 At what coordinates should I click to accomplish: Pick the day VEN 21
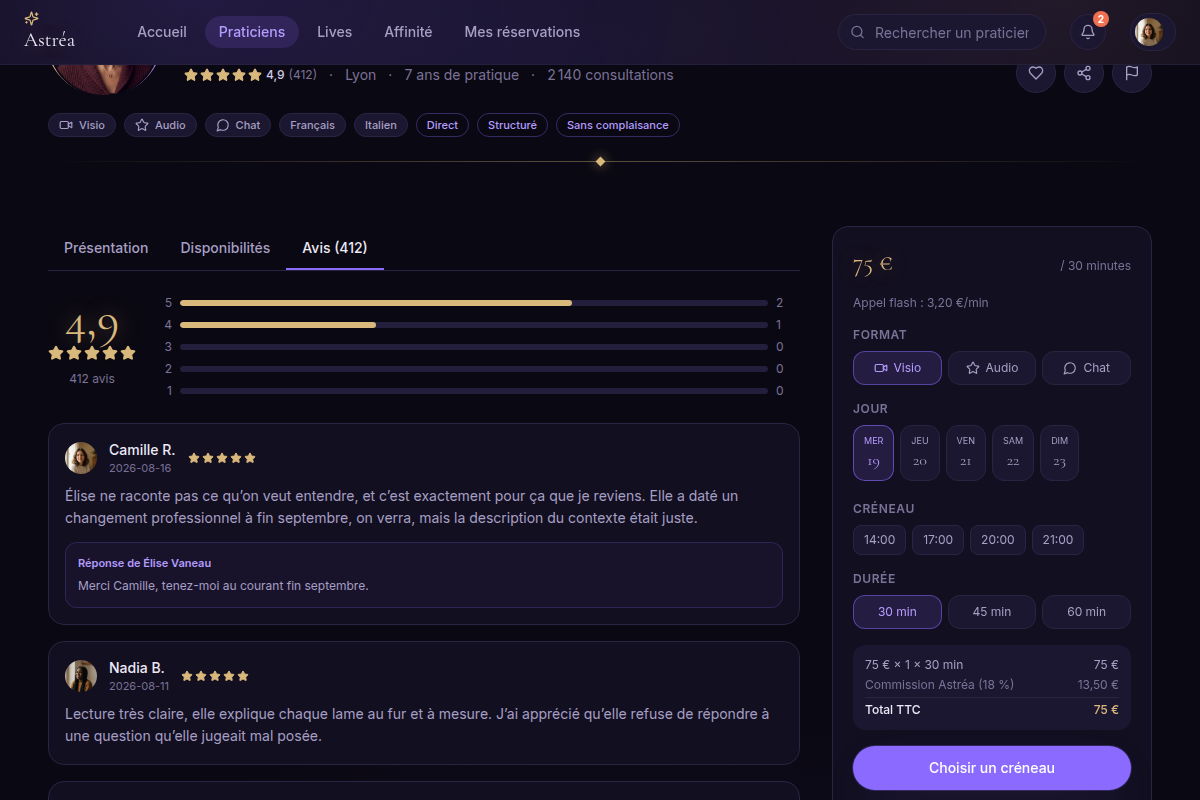coord(966,453)
